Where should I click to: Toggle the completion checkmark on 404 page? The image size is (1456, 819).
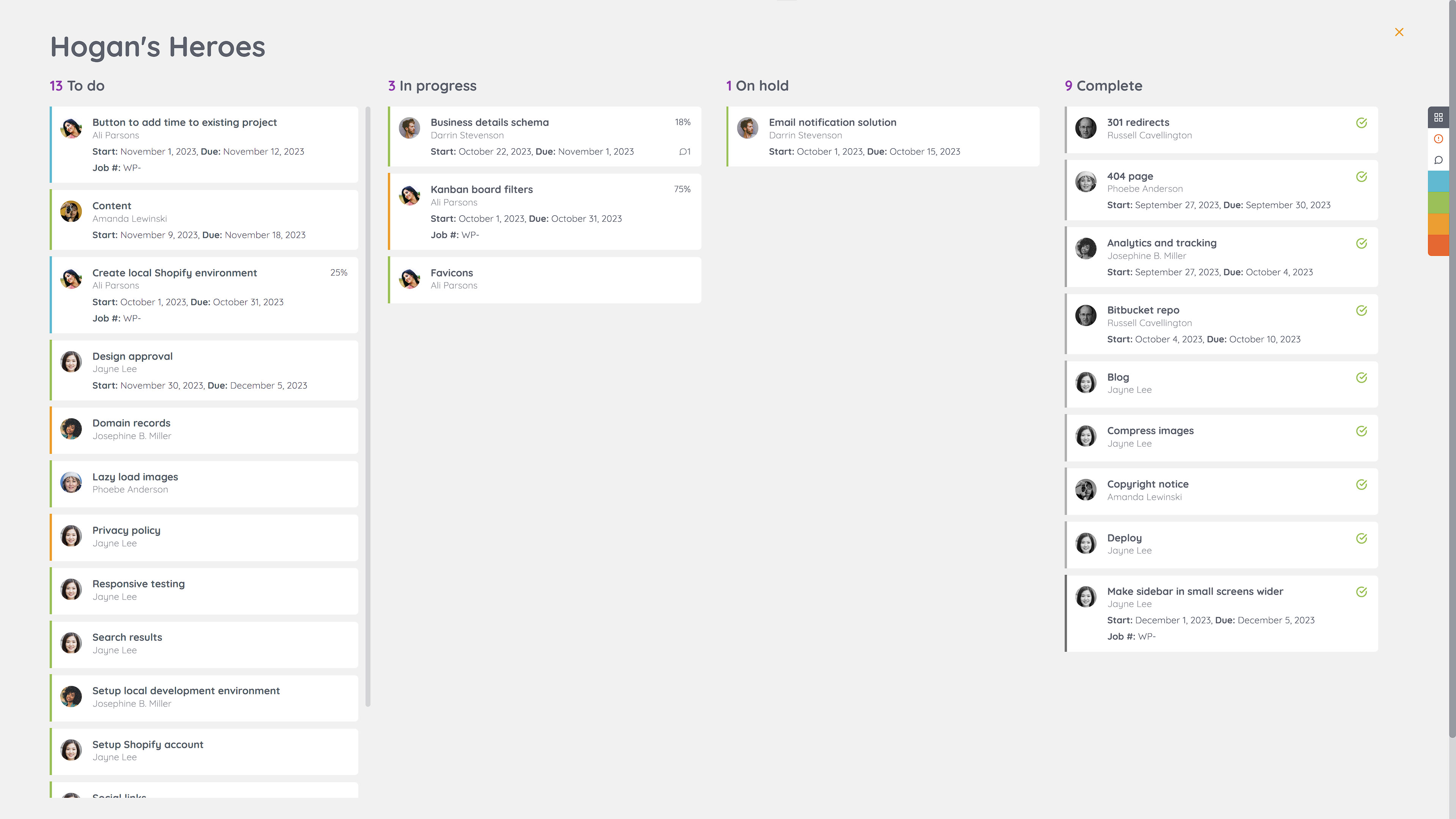pyautogui.click(x=1362, y=176)
